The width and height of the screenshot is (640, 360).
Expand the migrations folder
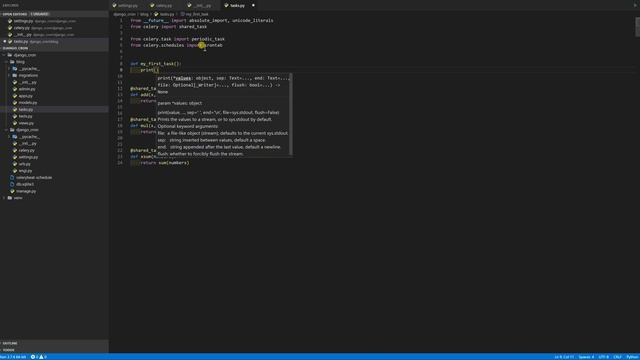coord(28,76)
